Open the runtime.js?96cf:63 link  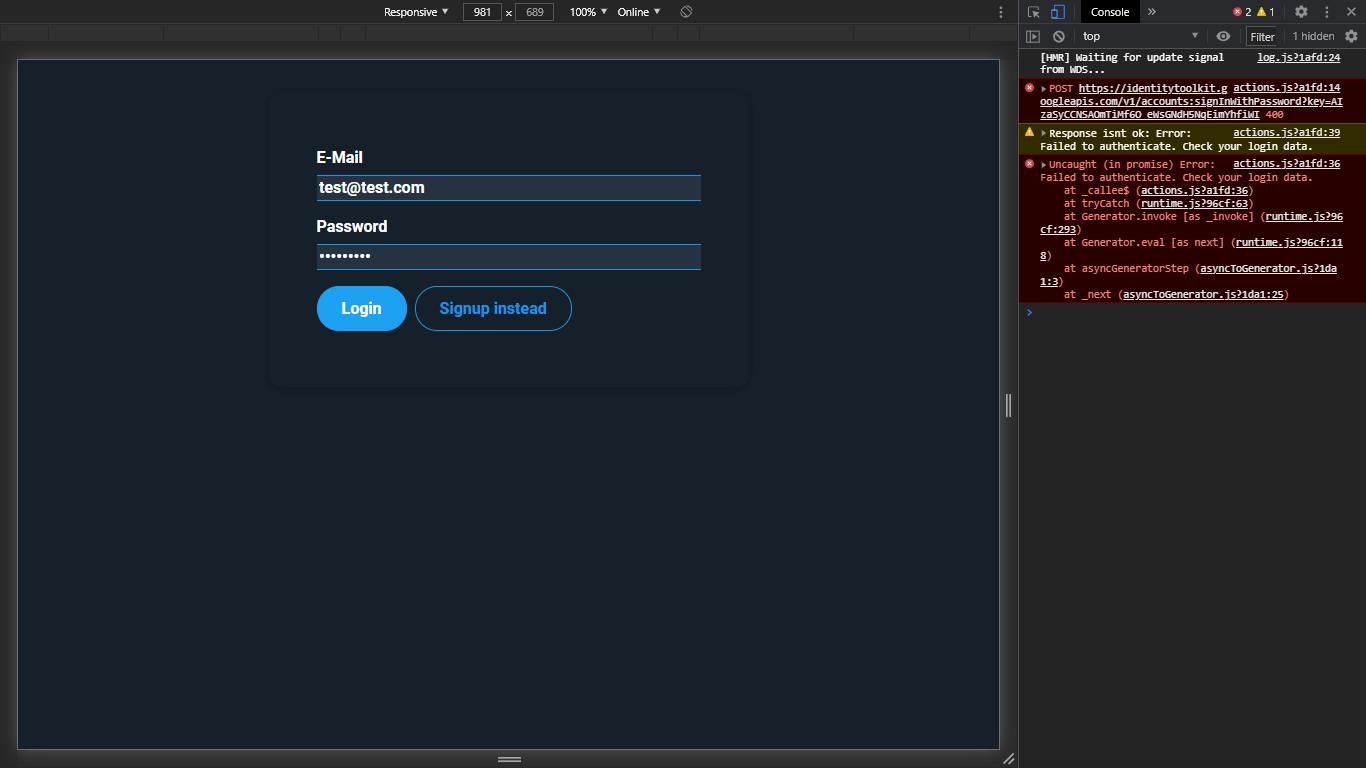tap(1194, 203)
